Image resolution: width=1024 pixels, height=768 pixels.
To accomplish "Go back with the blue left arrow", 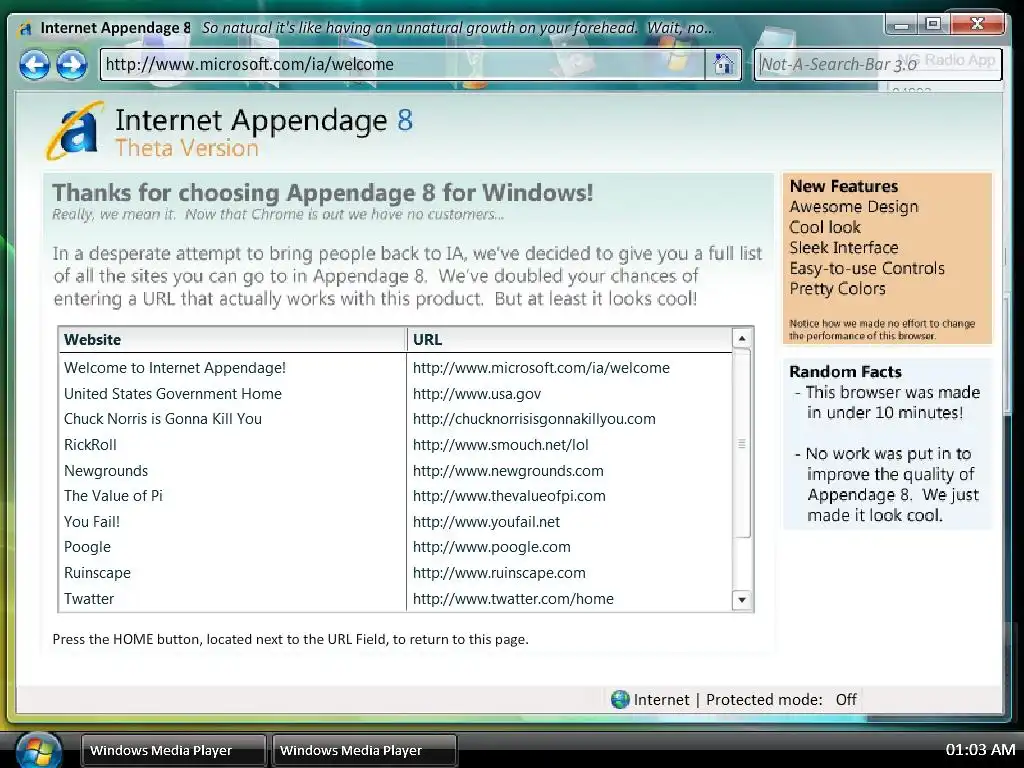I will [34, 65].
